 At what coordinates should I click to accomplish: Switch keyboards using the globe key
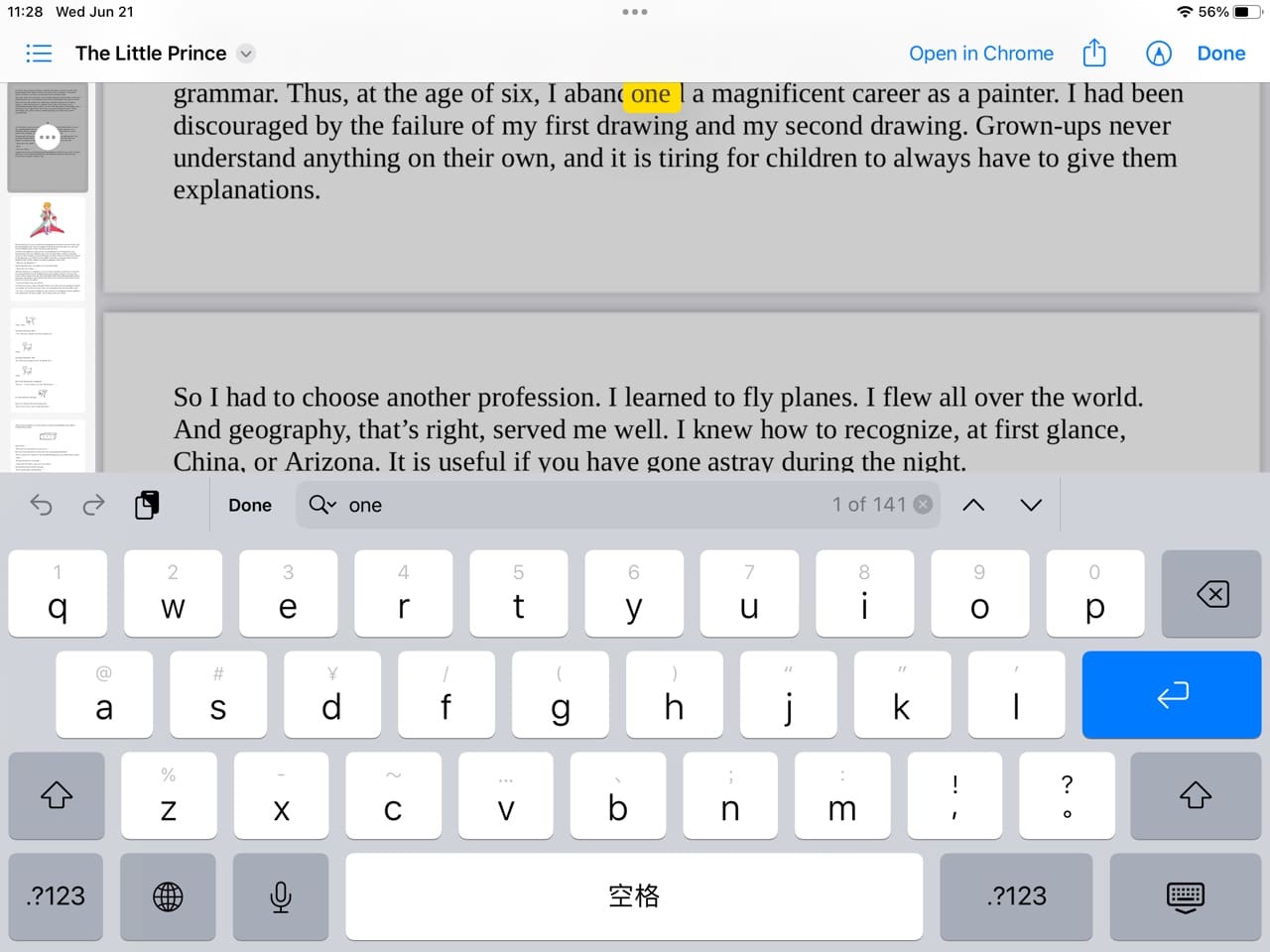point(168,896)
